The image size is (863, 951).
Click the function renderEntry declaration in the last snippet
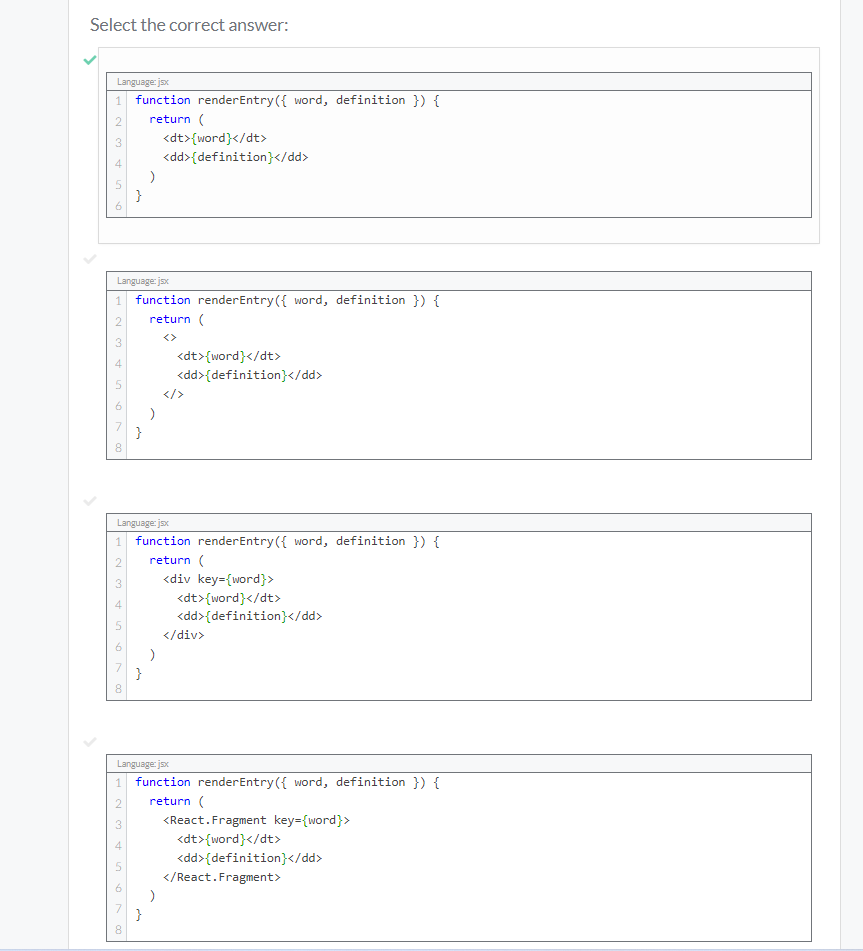[x=285, y=781]
